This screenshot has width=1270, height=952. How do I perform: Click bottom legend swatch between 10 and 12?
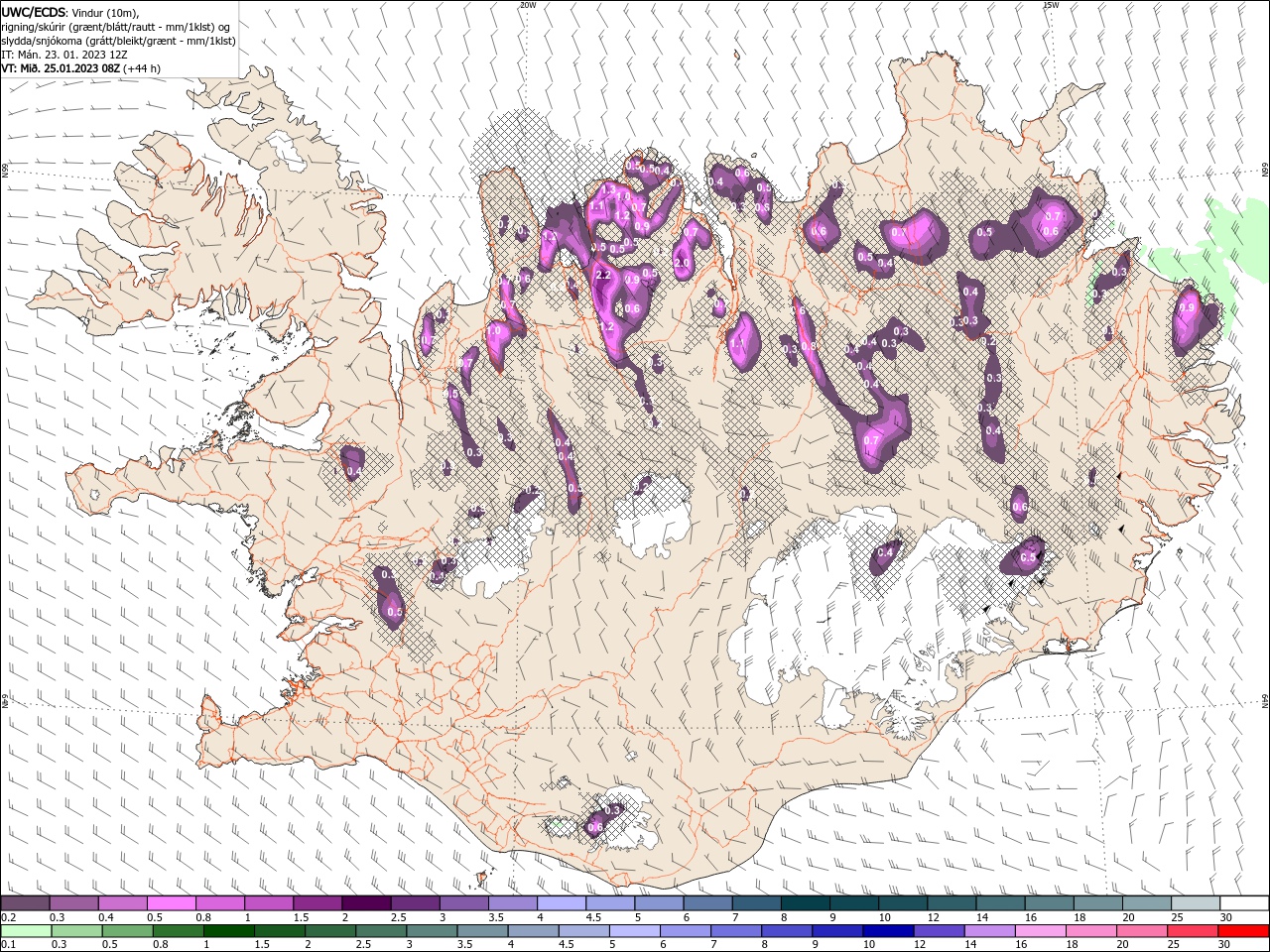coord(886,931)
